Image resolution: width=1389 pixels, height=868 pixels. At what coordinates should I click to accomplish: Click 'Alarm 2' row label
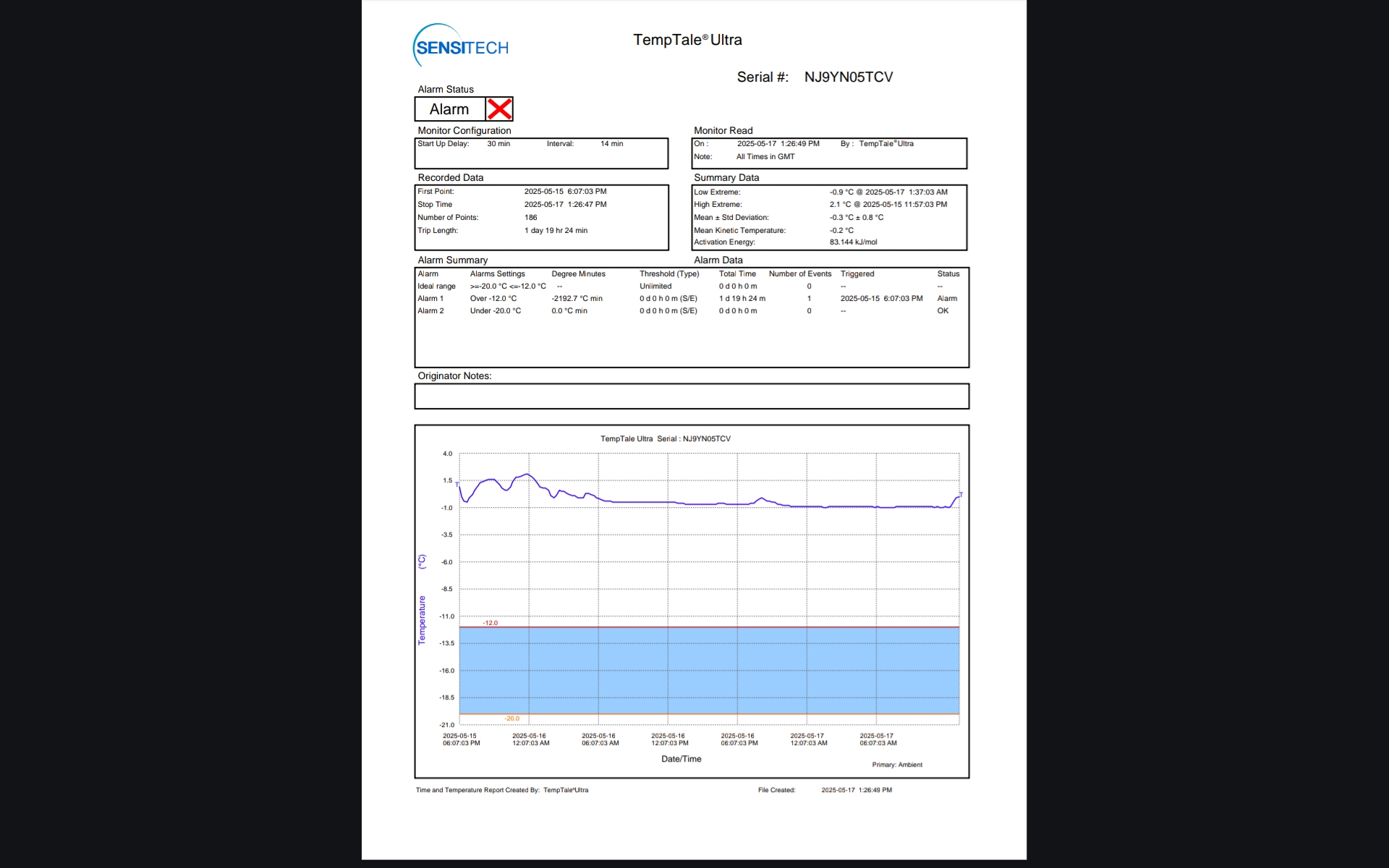pyautogui.click(x=430, y=311)
